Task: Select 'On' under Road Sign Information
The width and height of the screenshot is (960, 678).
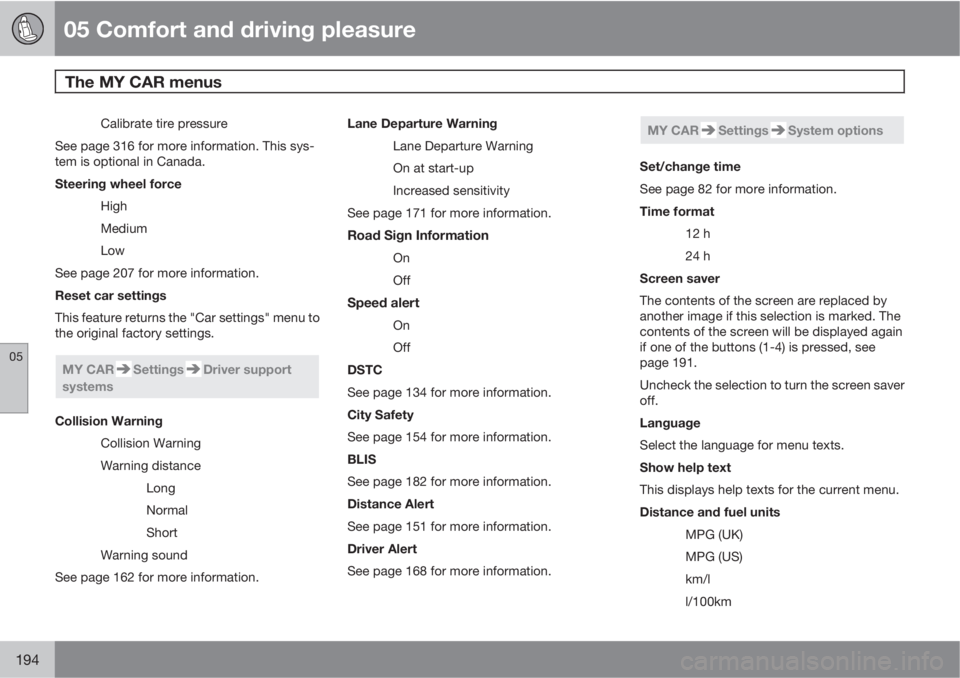Action: (x=401, y=258)
